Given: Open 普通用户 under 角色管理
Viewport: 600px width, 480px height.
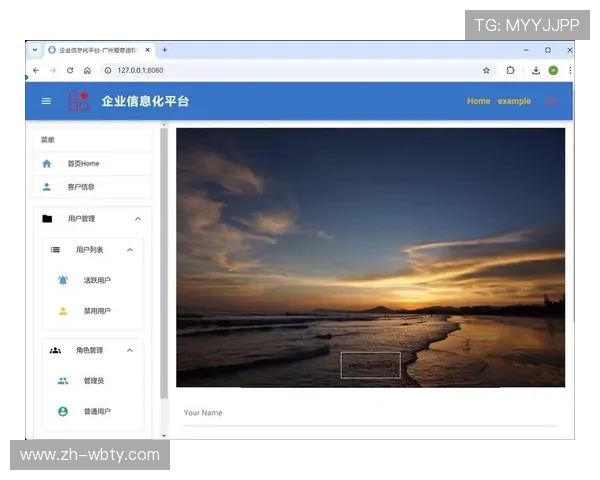Looking at the screenshot, I should point(93,411).
